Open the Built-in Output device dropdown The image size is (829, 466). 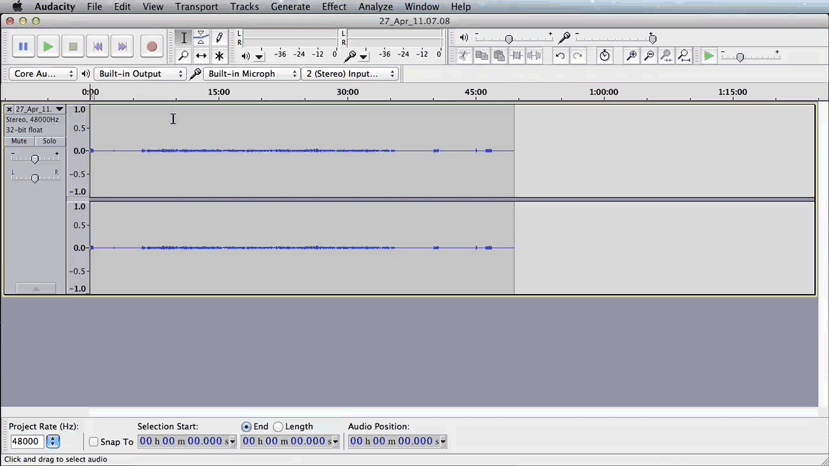(140, 74)
